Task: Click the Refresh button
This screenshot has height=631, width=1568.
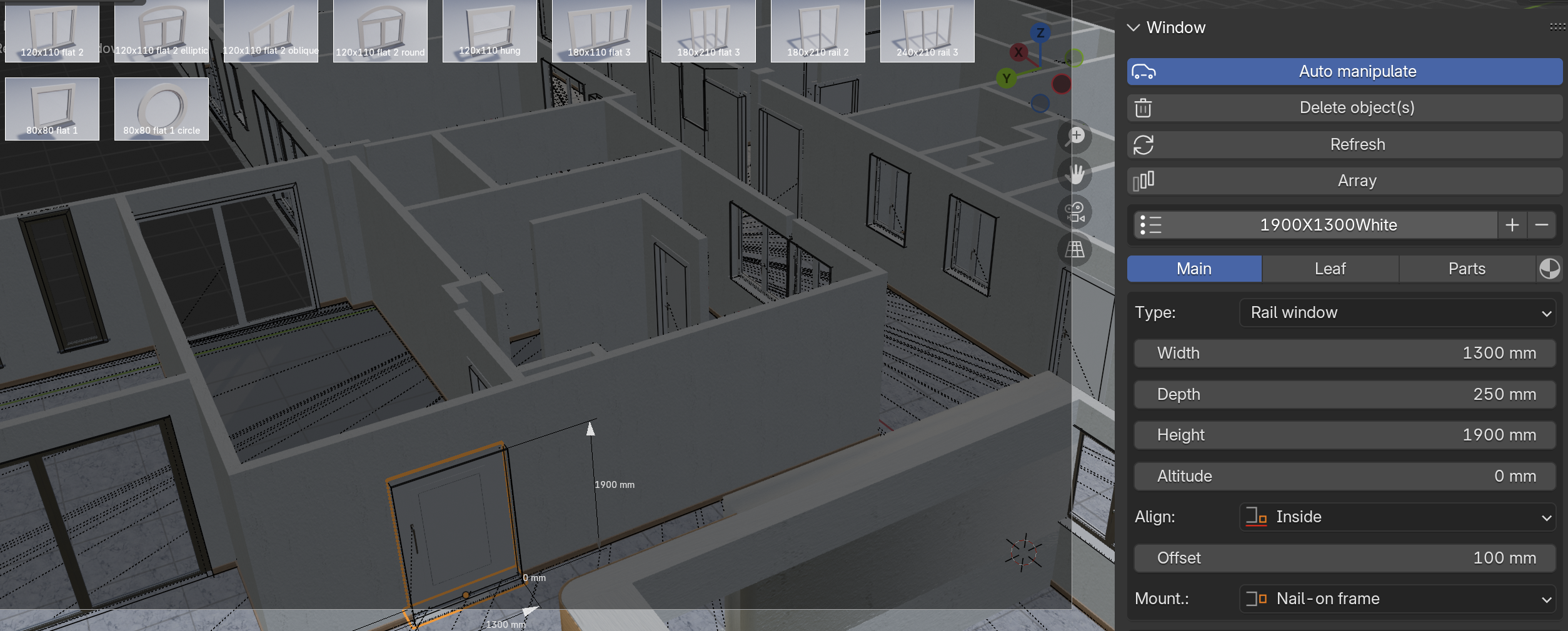Action: point(1344,145)
